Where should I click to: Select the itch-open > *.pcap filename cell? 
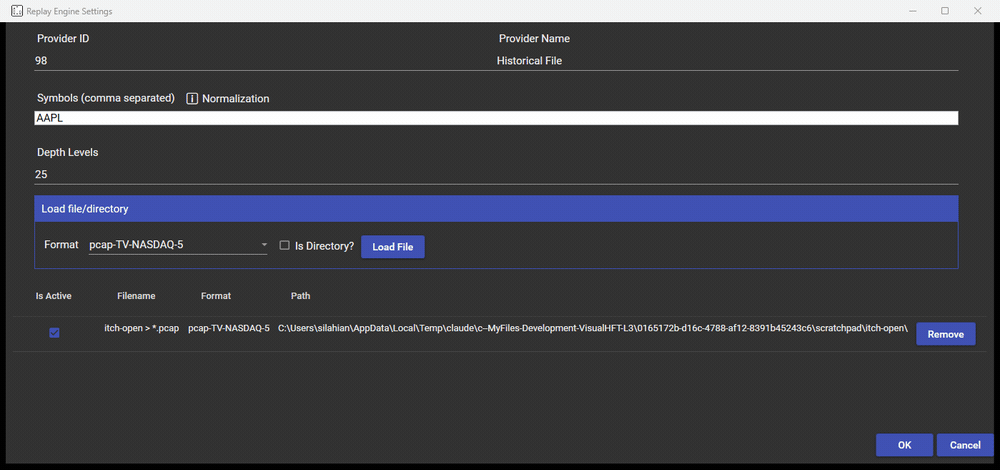142,328
